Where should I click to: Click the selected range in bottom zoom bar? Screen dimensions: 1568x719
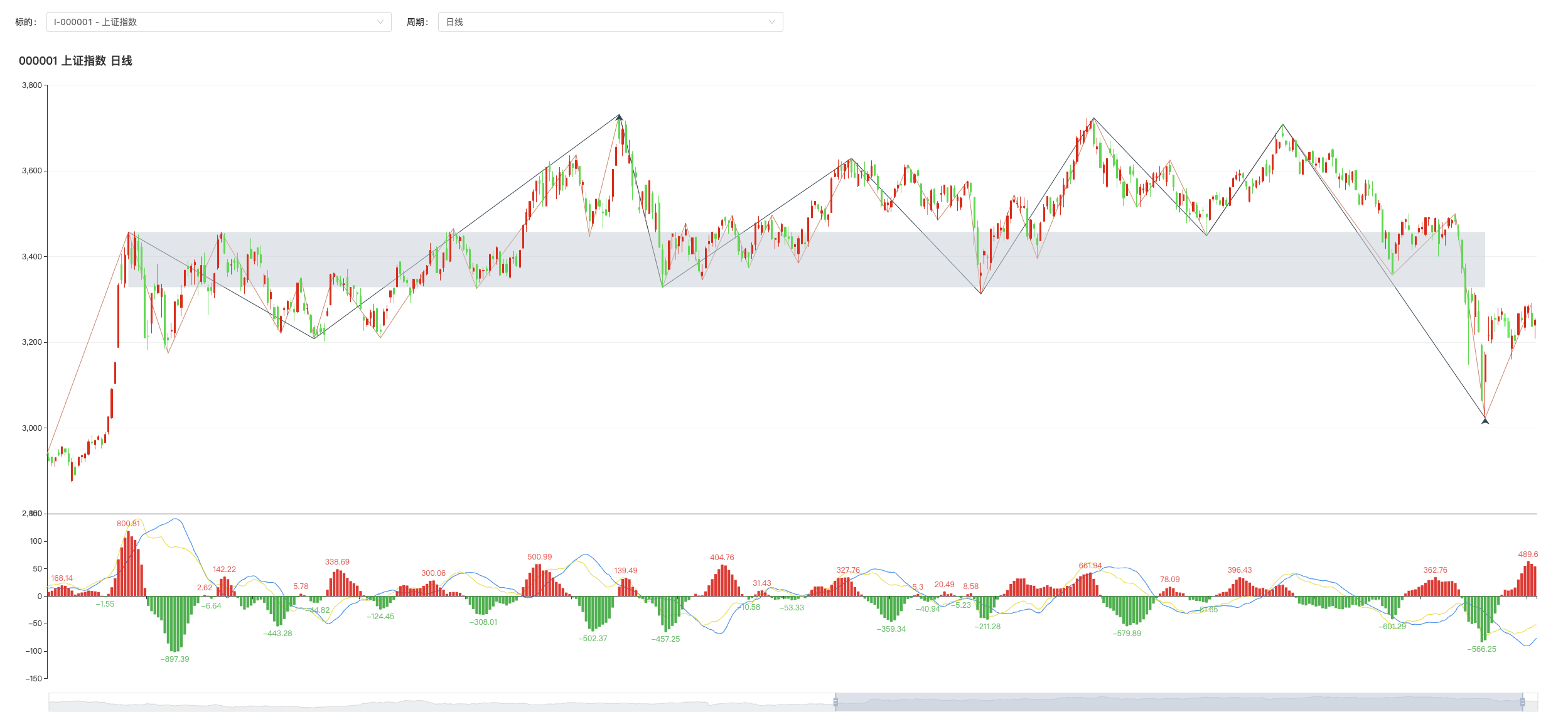tap(1179, 701)
